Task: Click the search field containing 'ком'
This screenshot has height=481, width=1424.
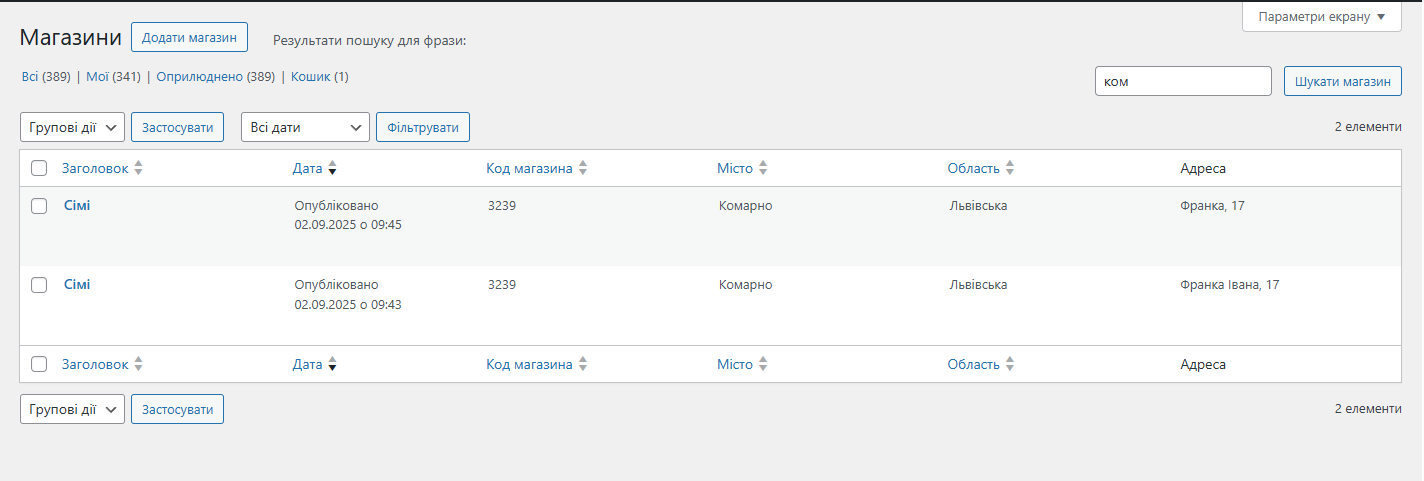Action: (x=1183, y=81)
